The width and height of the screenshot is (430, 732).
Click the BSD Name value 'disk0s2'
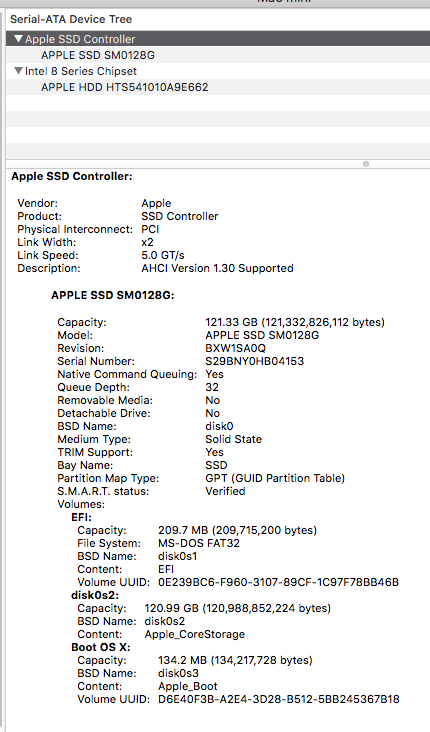pos(165,621)
